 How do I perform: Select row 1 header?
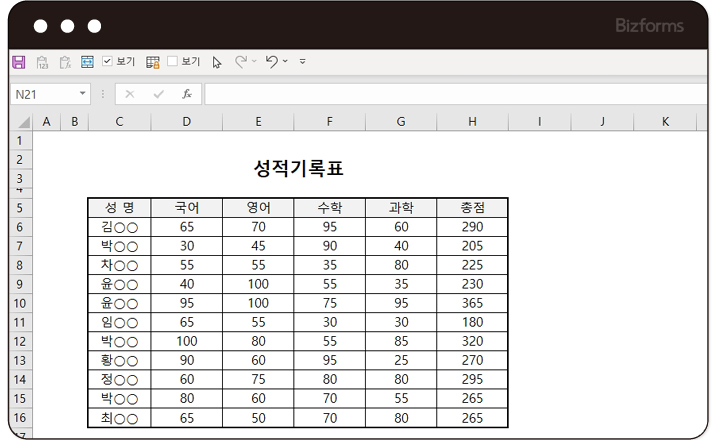(x=20, y=140)
